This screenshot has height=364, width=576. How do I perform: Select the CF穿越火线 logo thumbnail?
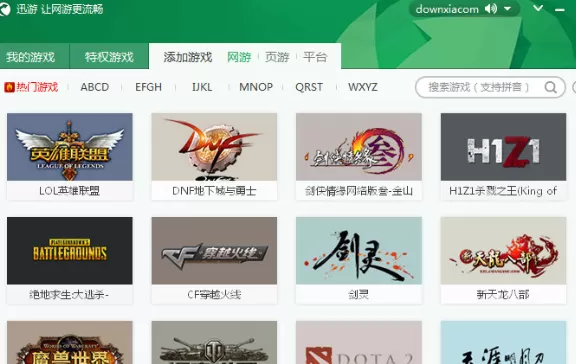tap(214, 251)
